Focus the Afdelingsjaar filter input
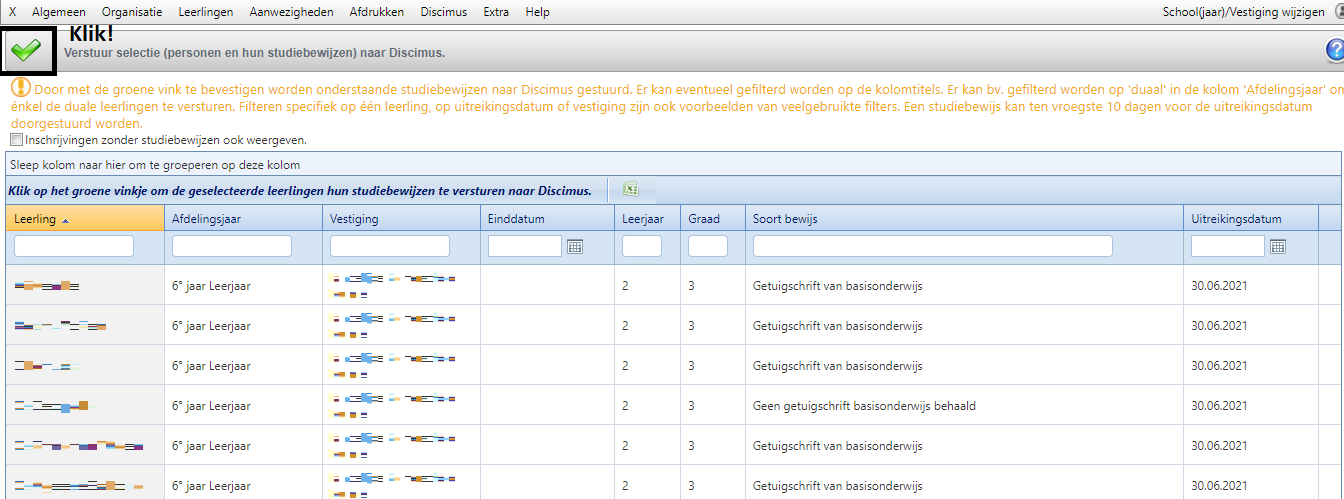 pos(232,246)
